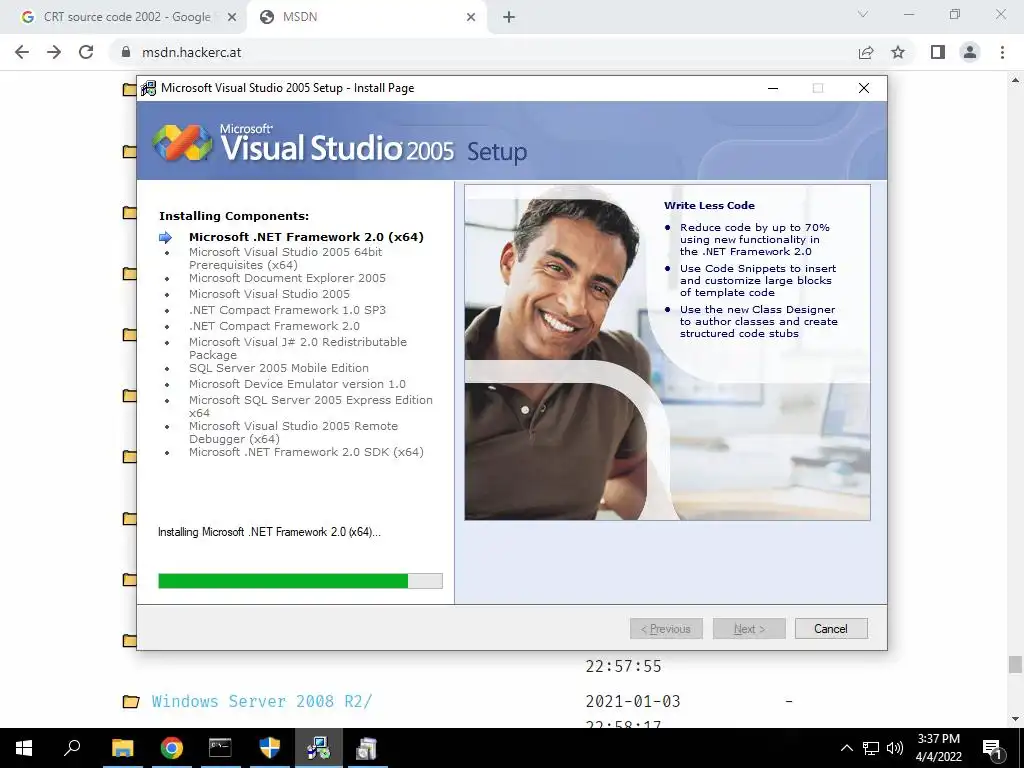Open the Windows Server 2008 R2/ folder link
Screen dimensions: 1024x768
tap(262, 701)
